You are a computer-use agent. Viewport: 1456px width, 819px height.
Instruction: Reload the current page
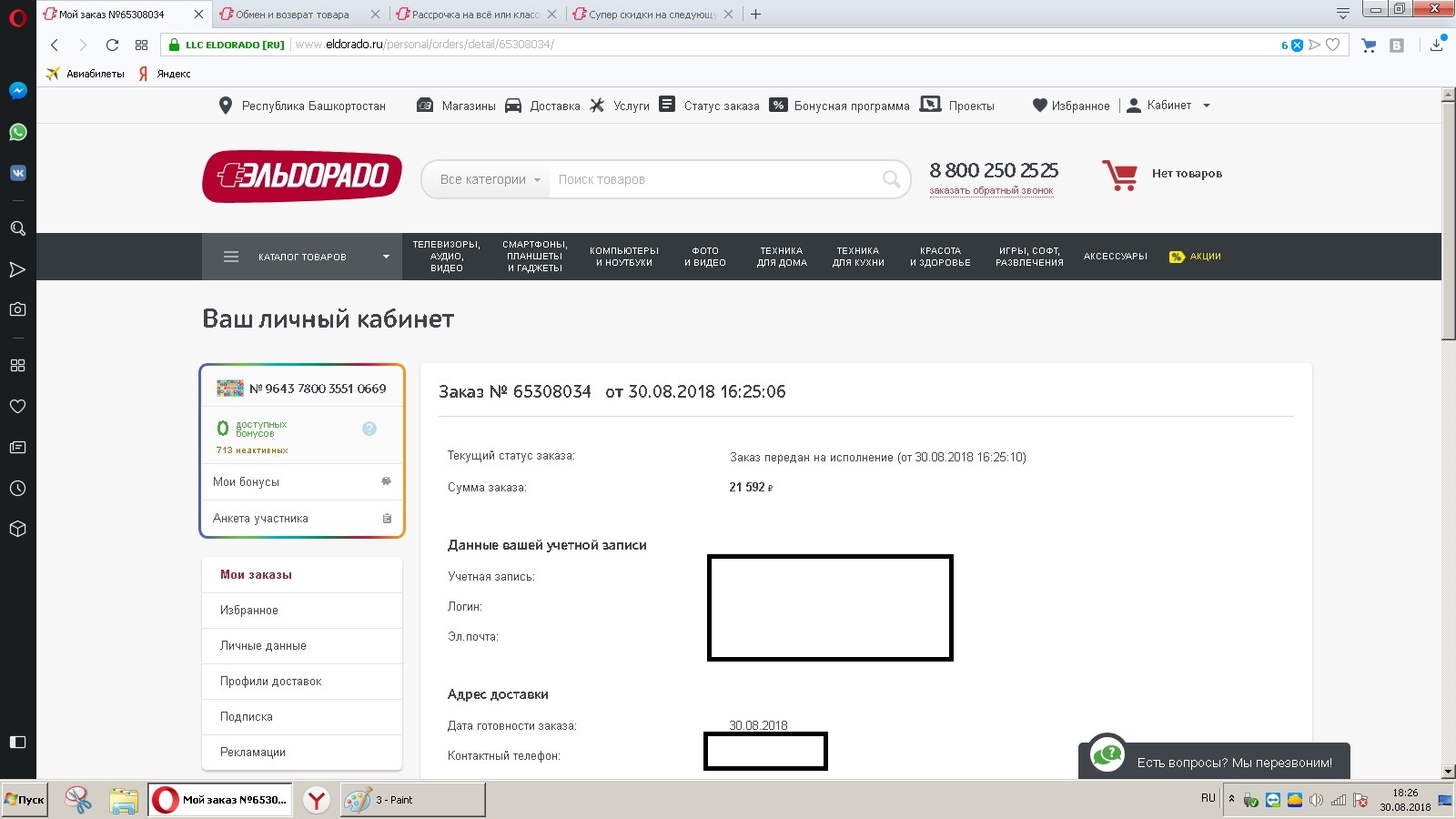coord(112,45)
